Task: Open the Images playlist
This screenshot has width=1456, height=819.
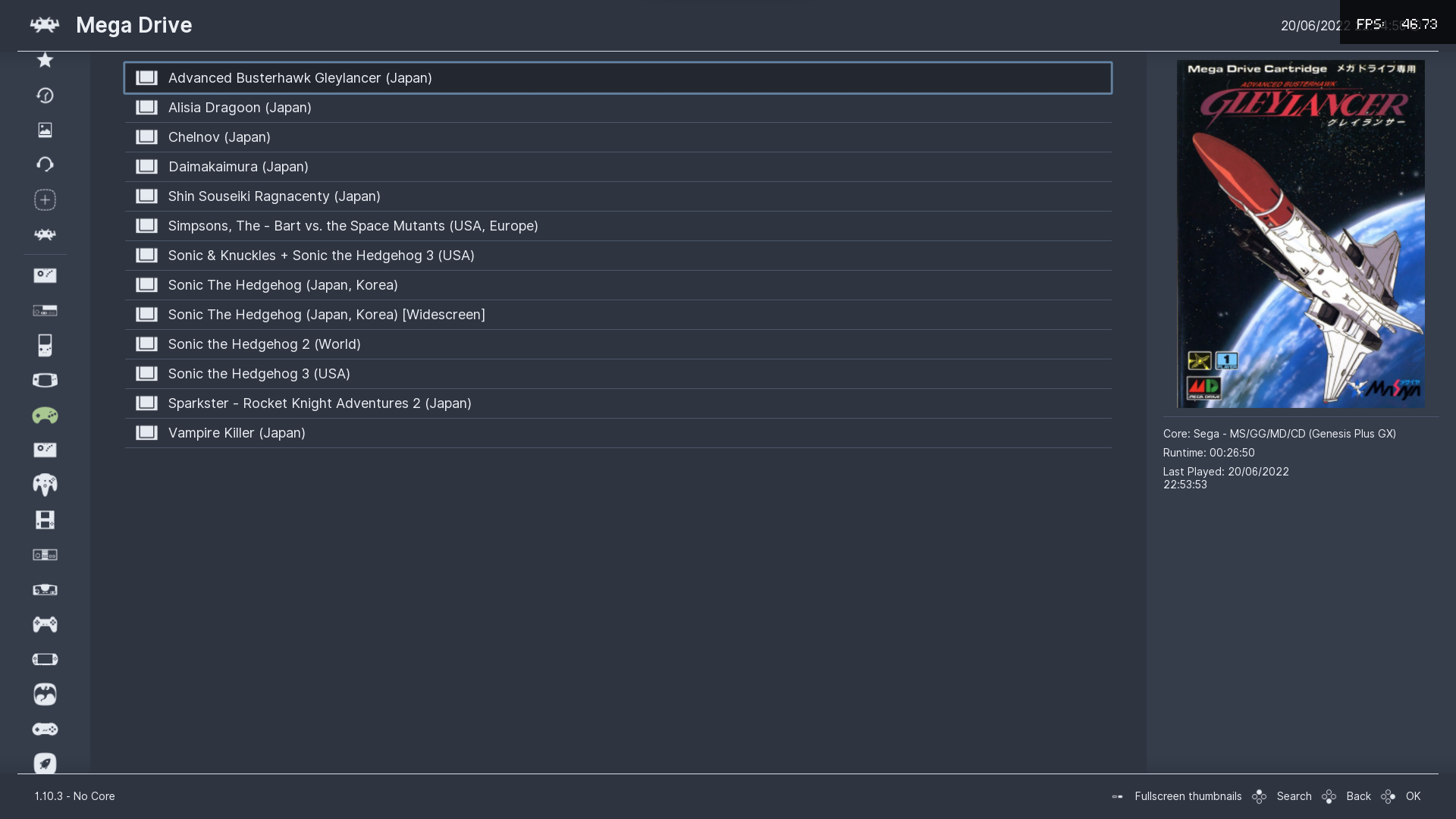Action: 45,130
